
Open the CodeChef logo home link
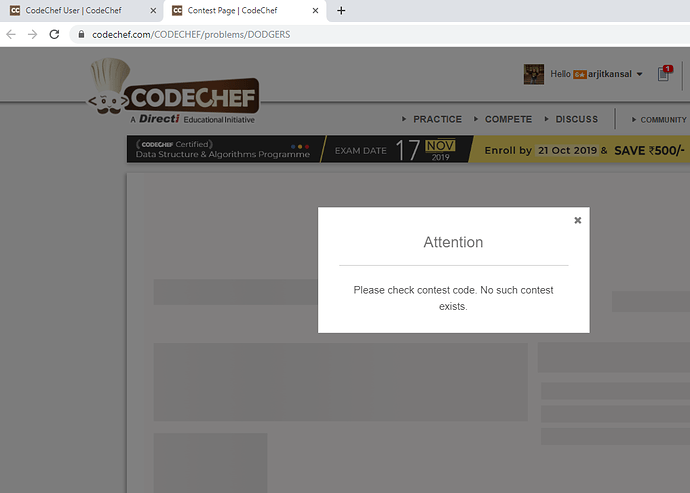[x=174, y=92]
